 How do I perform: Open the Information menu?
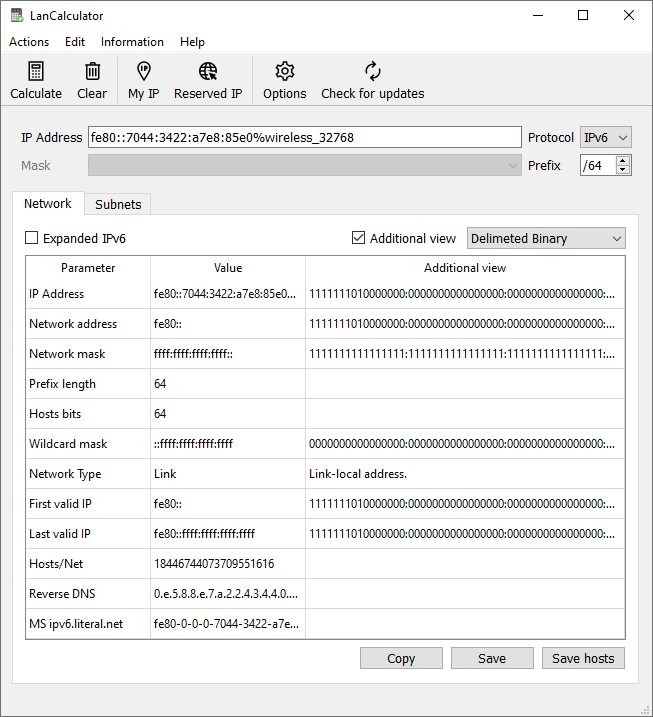pos(132,42)
